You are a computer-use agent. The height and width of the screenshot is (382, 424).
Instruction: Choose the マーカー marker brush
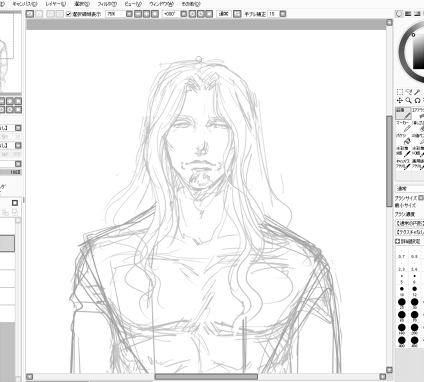click(403, 126)
